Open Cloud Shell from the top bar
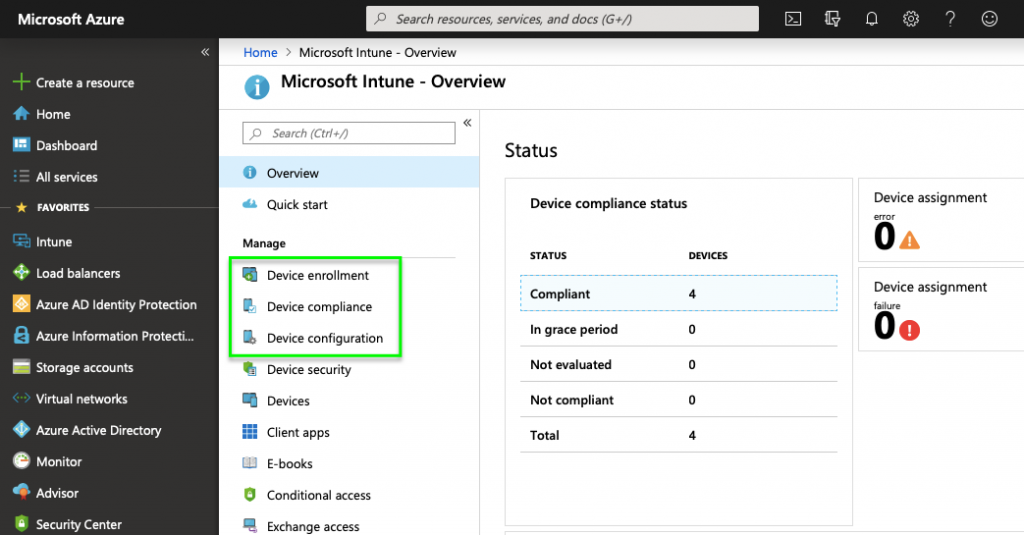The height and width of the screenshot is (535, 1024). 793,19
